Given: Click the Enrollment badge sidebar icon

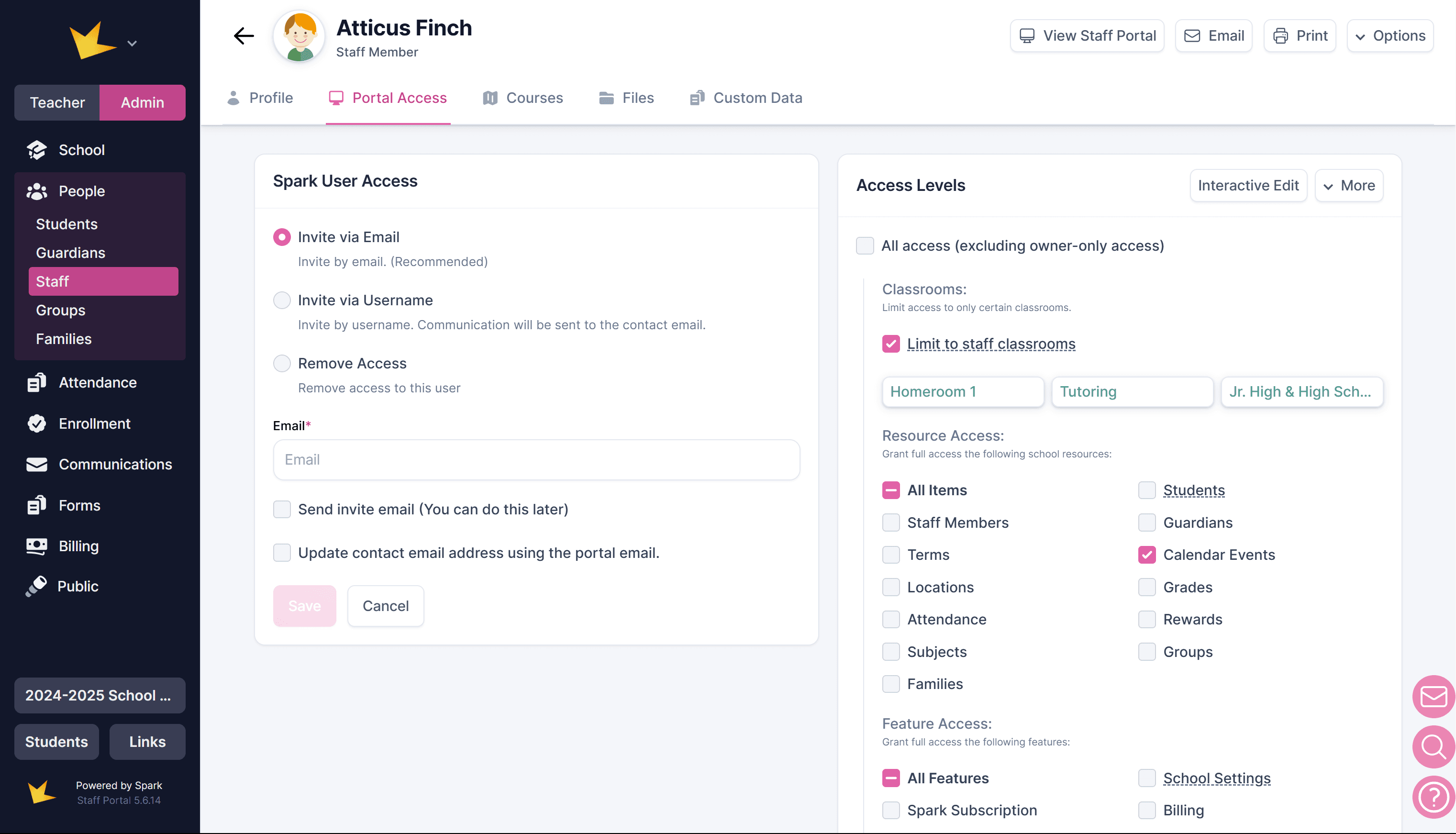Looking at the screenshot, I should point(37,423).
